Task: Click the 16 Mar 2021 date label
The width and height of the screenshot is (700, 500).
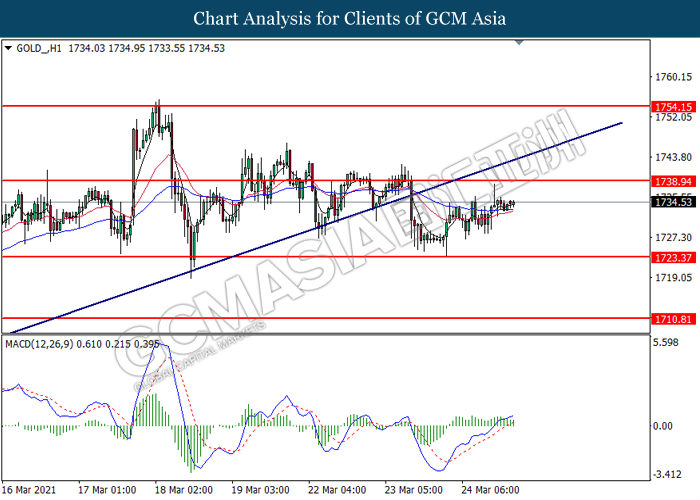Action: tap(29, 490)
